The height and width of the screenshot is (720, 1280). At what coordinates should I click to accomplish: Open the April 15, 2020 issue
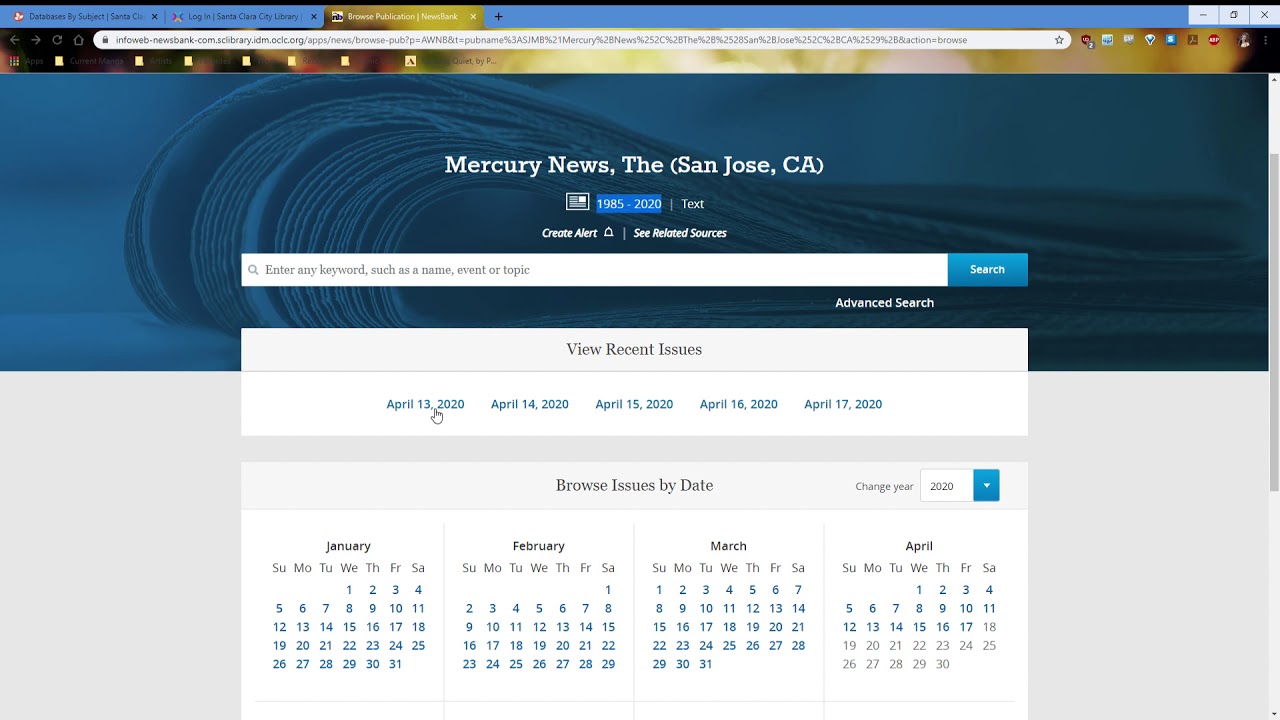click(634, 404)
